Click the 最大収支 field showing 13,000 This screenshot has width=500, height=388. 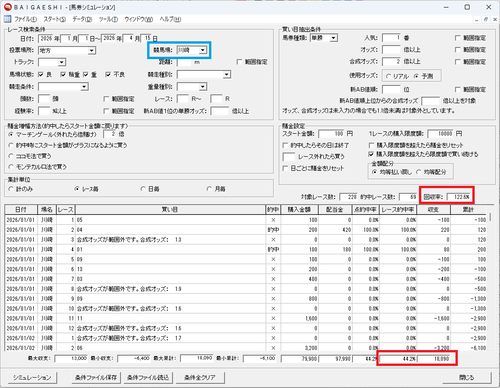71,359
